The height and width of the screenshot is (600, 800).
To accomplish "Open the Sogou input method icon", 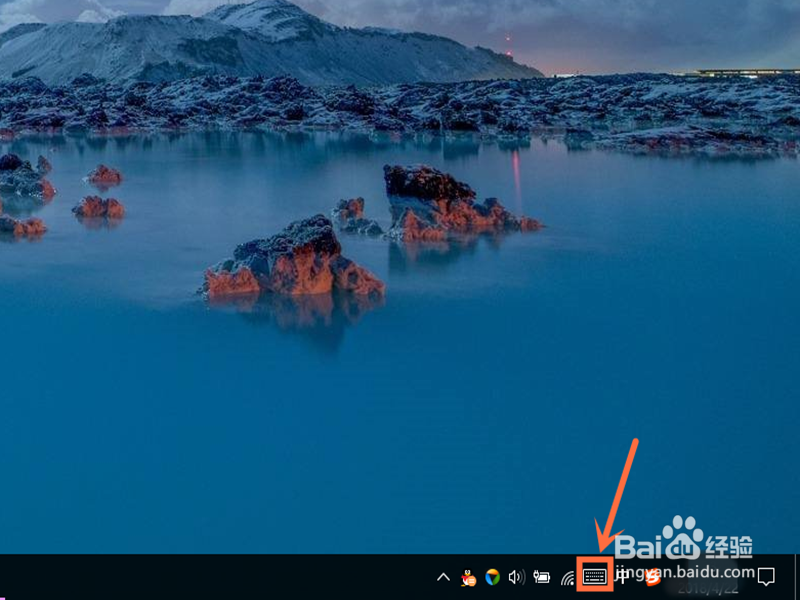I will [652, 578].
